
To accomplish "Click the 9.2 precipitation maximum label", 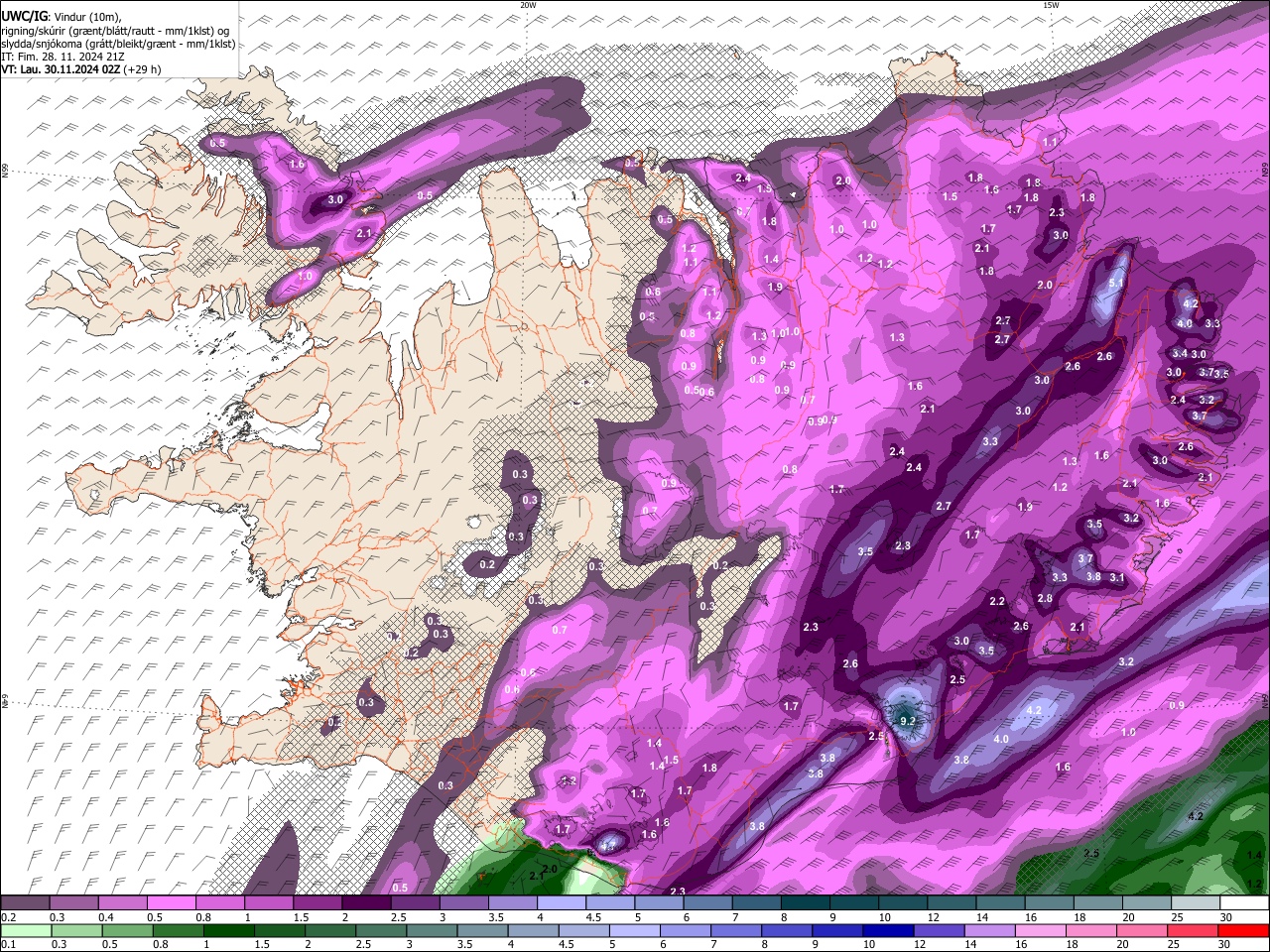I will [907, 720].
